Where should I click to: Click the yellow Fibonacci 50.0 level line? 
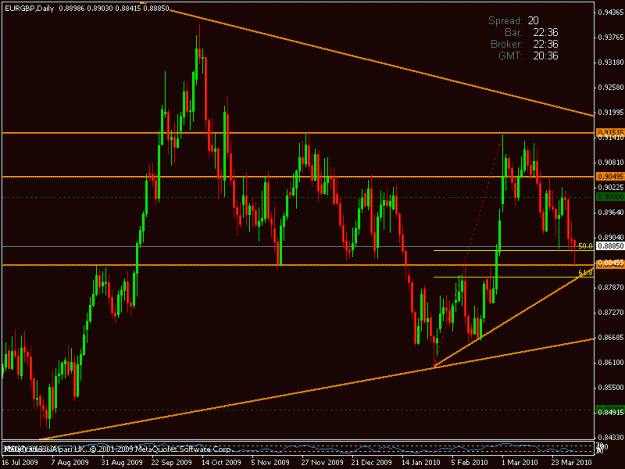(513, 251)
